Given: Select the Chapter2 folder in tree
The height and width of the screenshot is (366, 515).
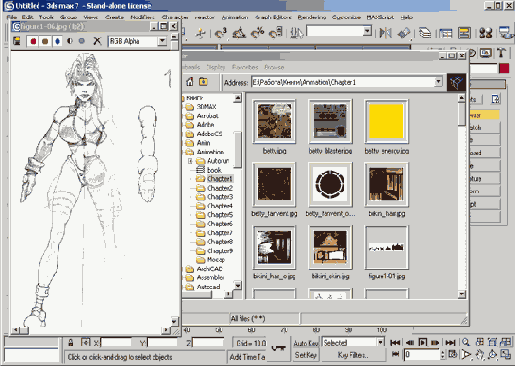Looking at the screenshot, I should coord(220,188).
